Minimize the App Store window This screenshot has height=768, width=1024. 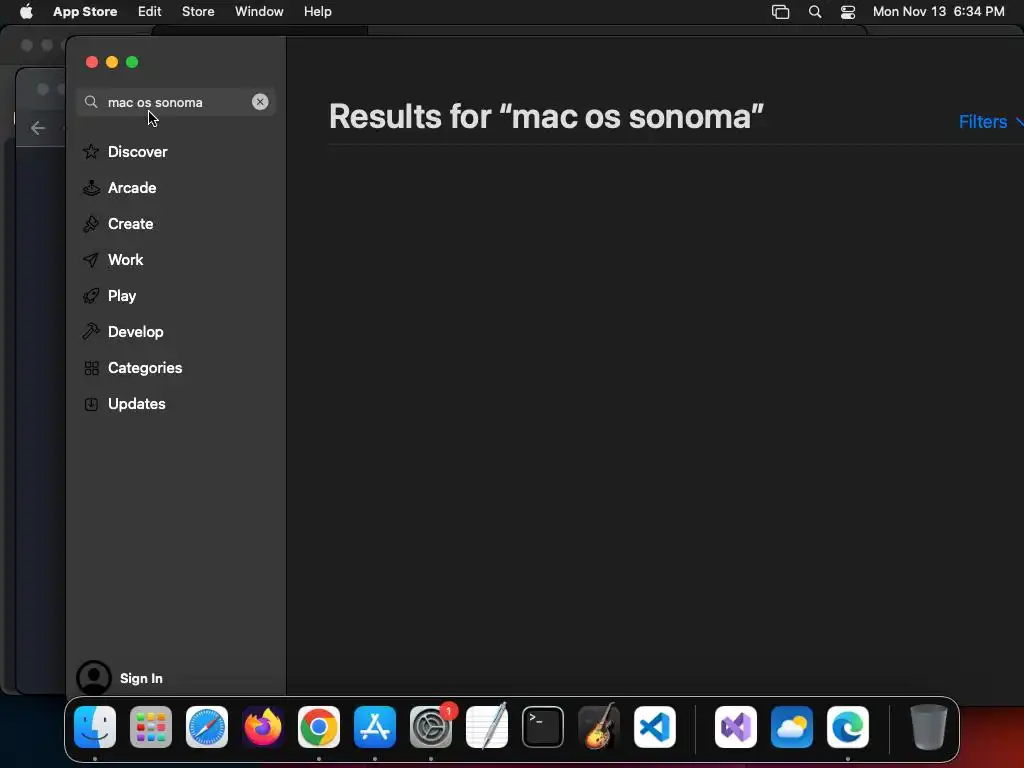(x=112, y=62)
